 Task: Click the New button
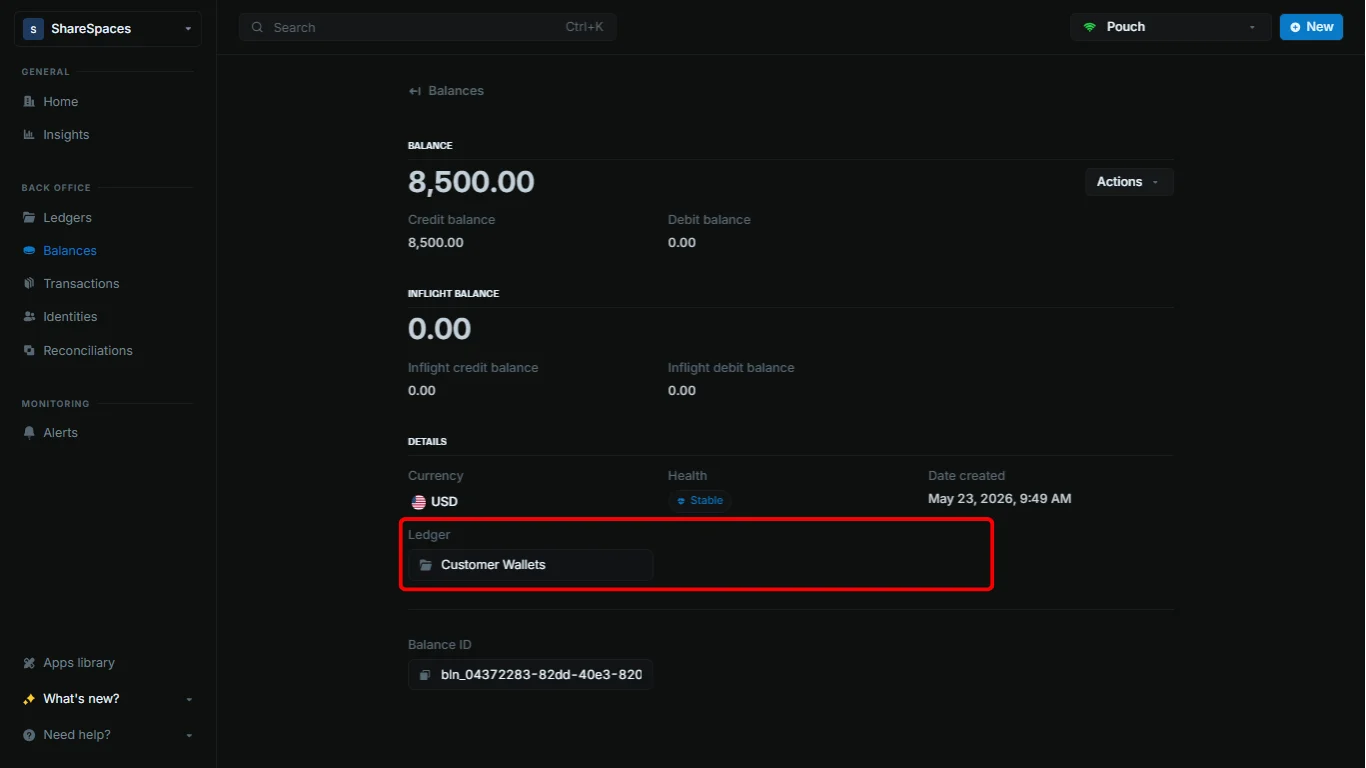1311,27
